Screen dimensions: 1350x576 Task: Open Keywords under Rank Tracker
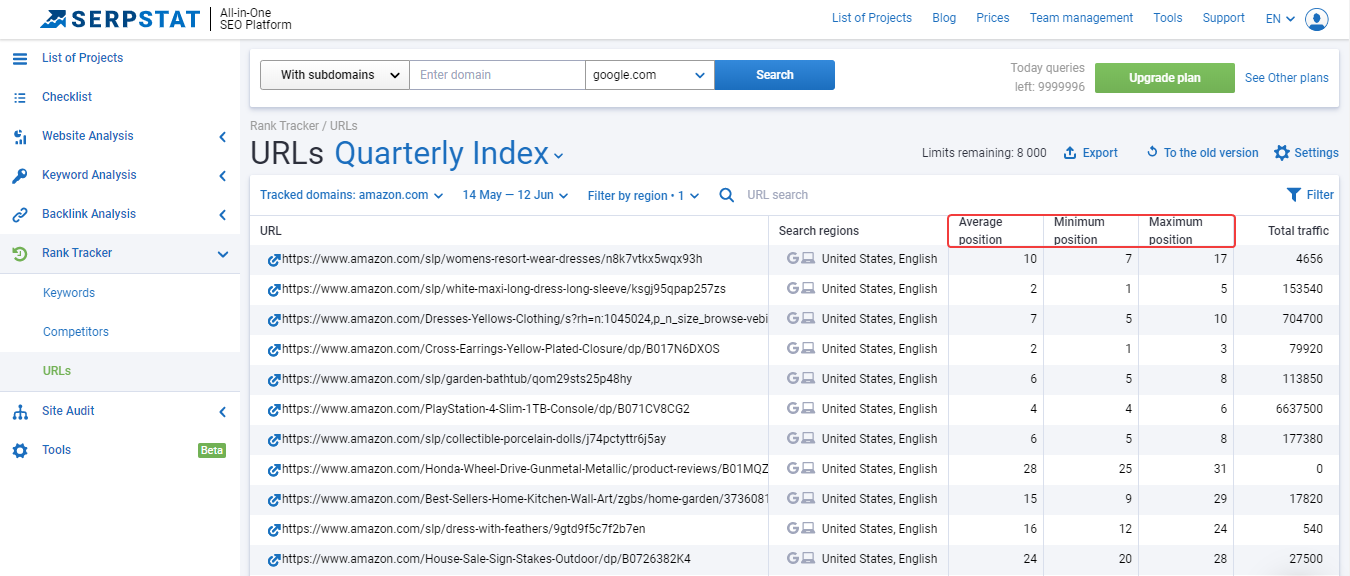(x=69, y=293)
